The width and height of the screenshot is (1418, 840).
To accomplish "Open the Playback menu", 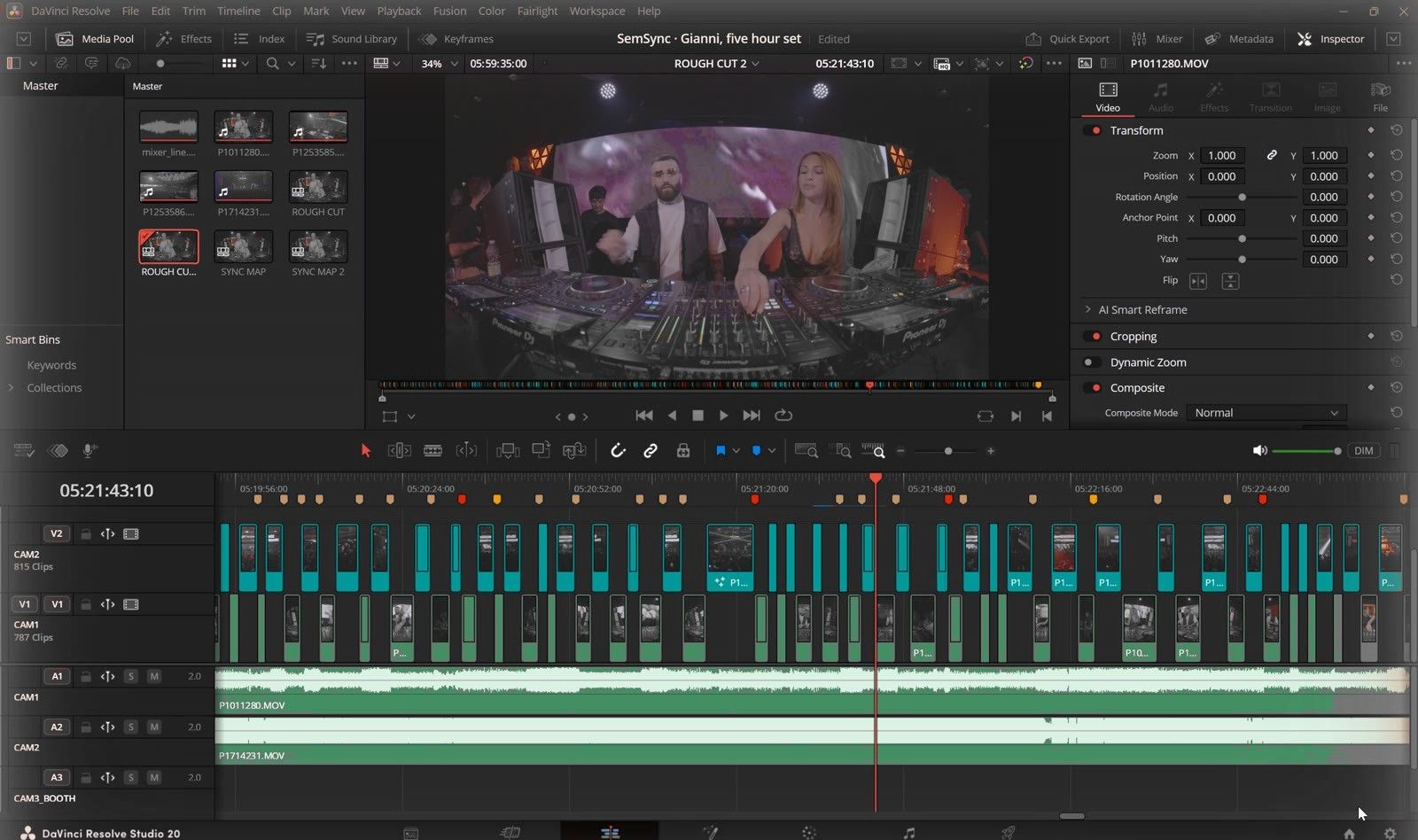I will [399, 11].
